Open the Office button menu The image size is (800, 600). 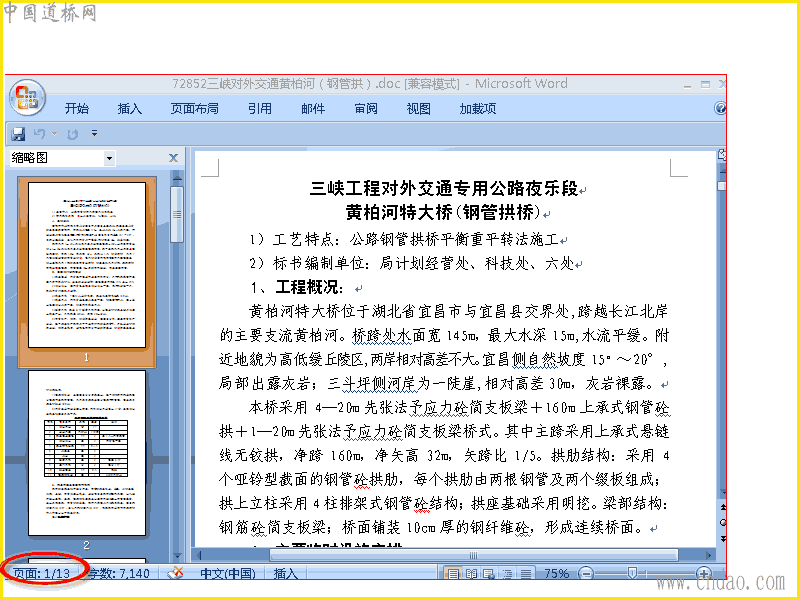click(x=28, y=97)
